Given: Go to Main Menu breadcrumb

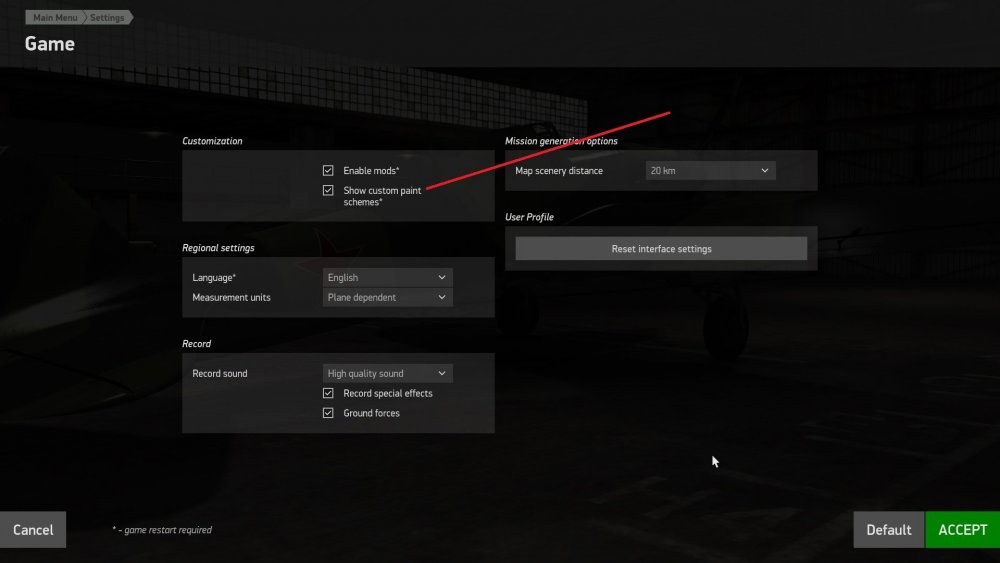Looking at the screenshot, I should coord(54,17).
